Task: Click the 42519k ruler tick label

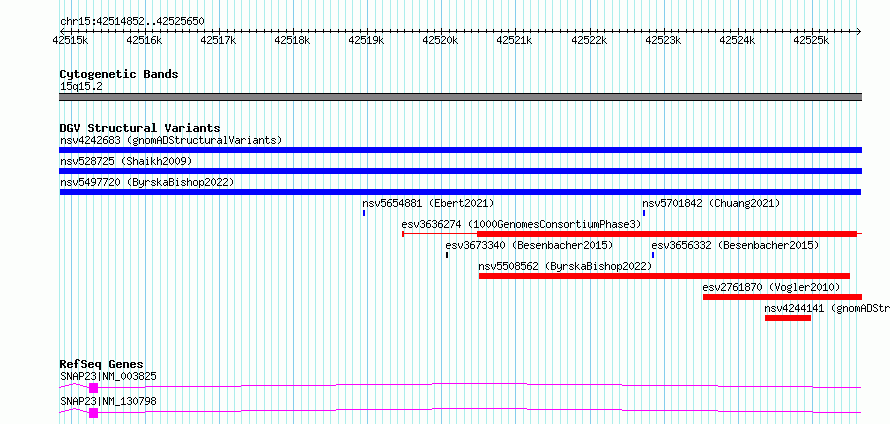Action: coord(367,40)
